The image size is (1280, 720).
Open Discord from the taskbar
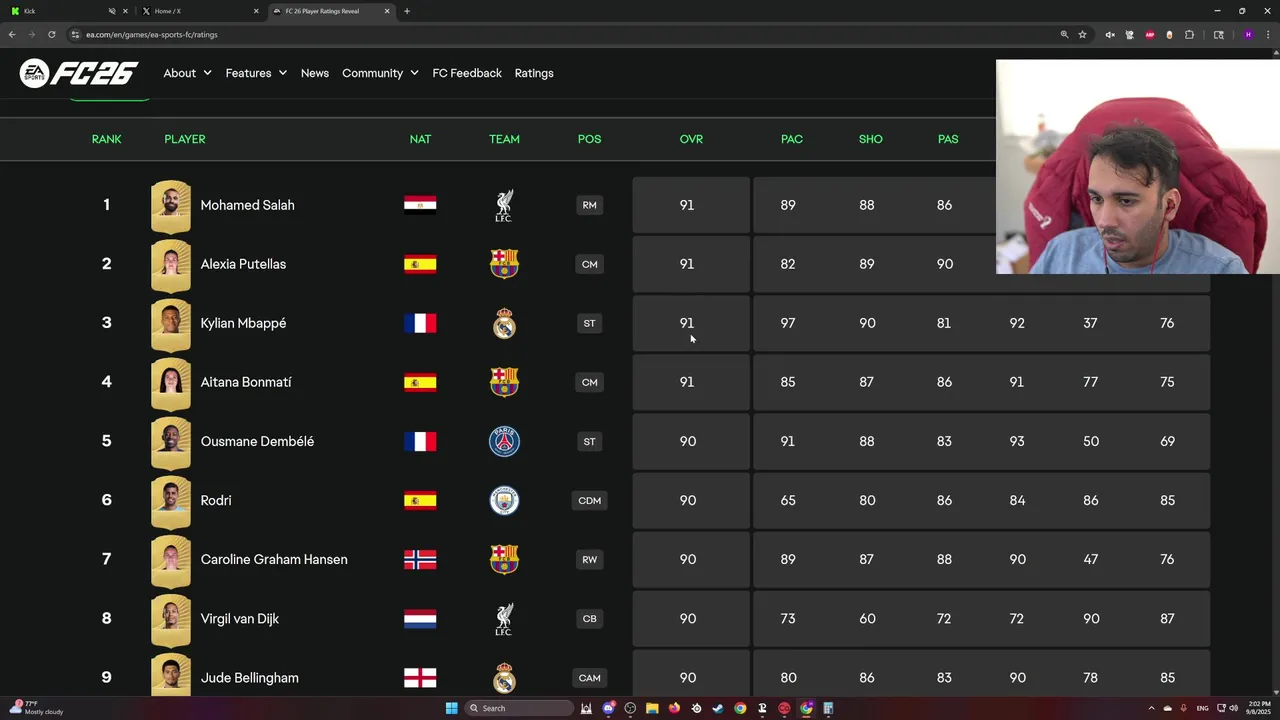pos(609,708)
